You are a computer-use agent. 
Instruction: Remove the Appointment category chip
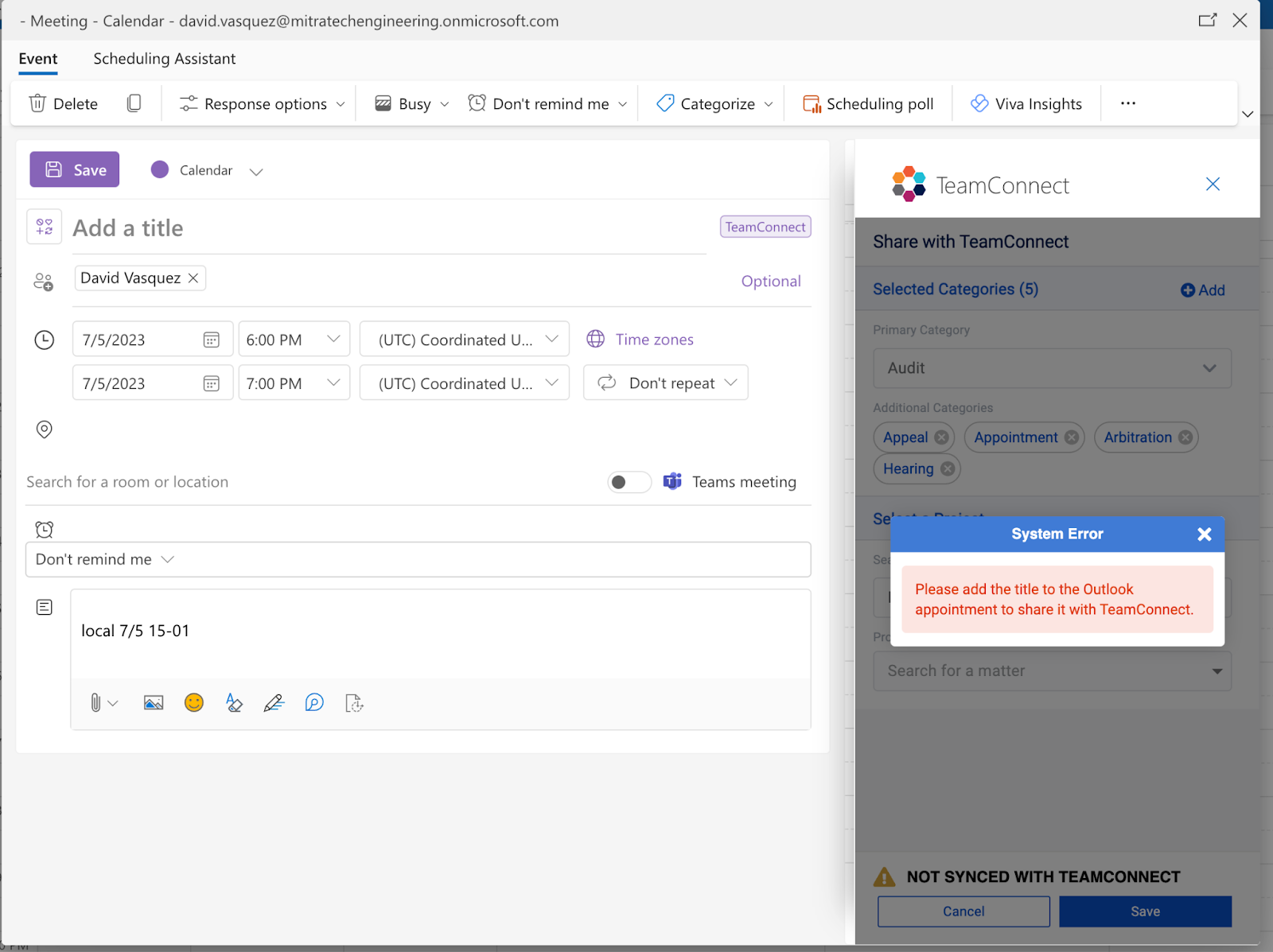1072,437
